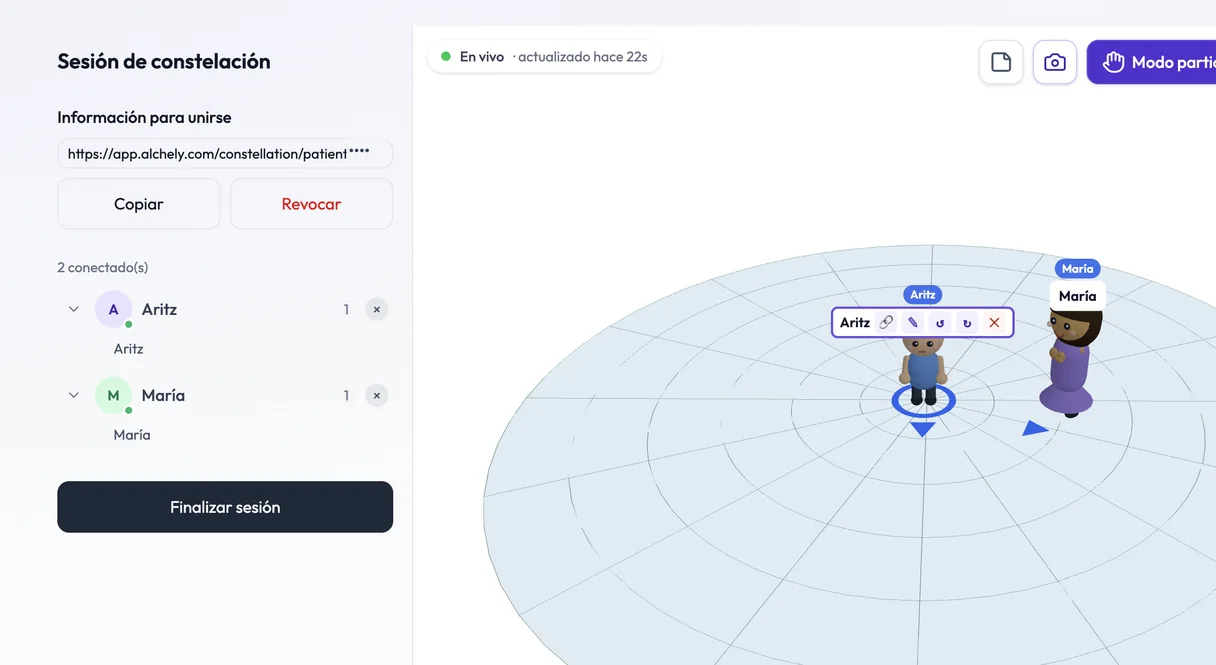This screenshot has width=1216, height=665.
Task: Delete Aritz figure with the red X
Action: click(994, 322)
